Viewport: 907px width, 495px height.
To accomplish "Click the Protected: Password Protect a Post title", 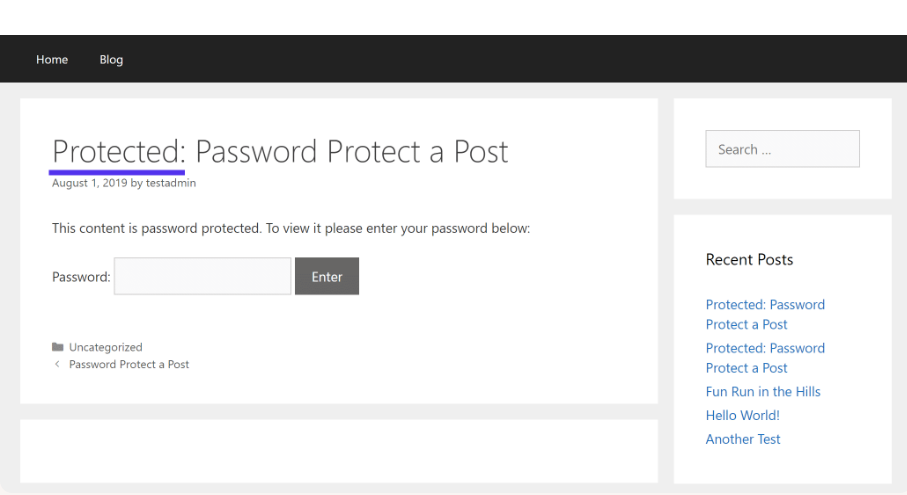I will click(280, 152).
